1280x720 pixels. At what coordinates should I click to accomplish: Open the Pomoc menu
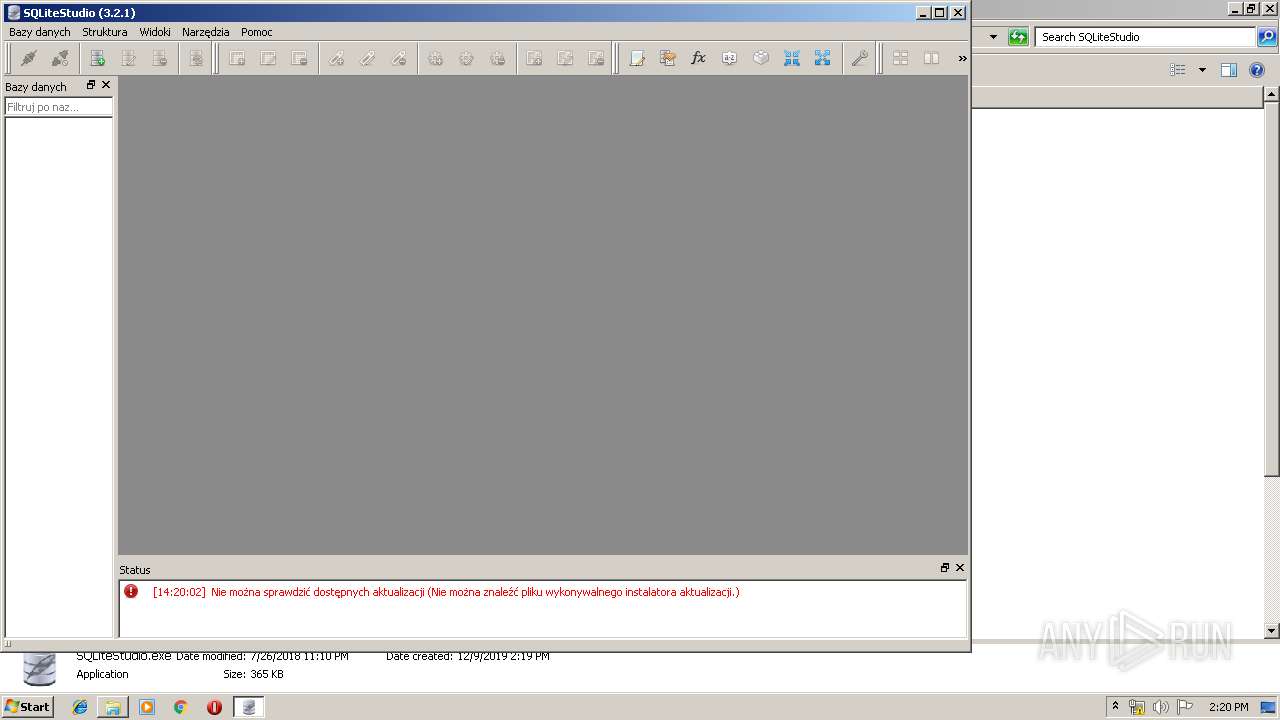tap(257, 32)
